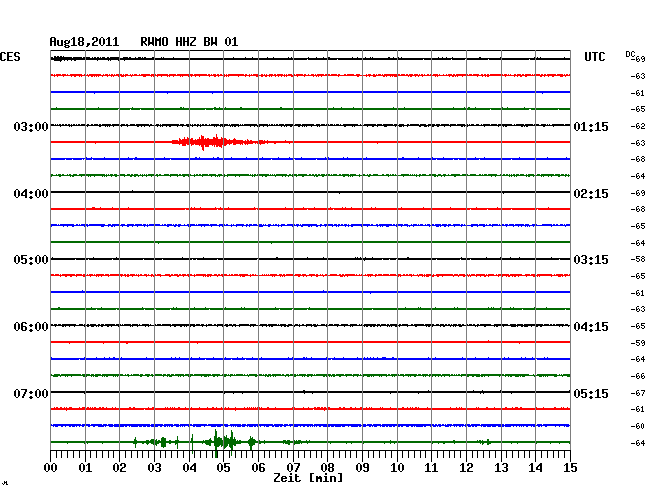Click the 05 minute axis tick label

click(x=223, y=468)
